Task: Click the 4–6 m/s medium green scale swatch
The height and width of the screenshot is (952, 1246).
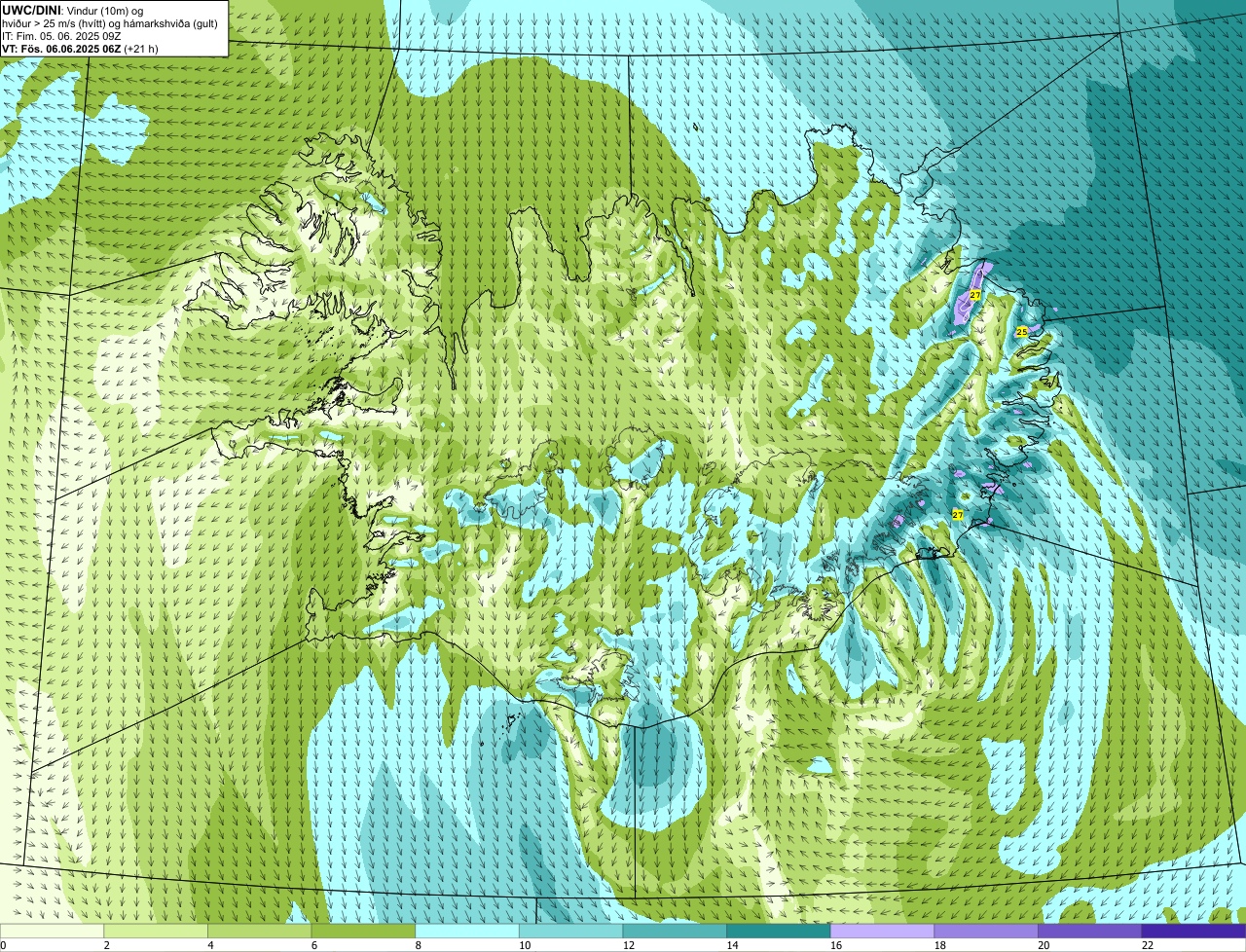Action: tap(260, 932)
